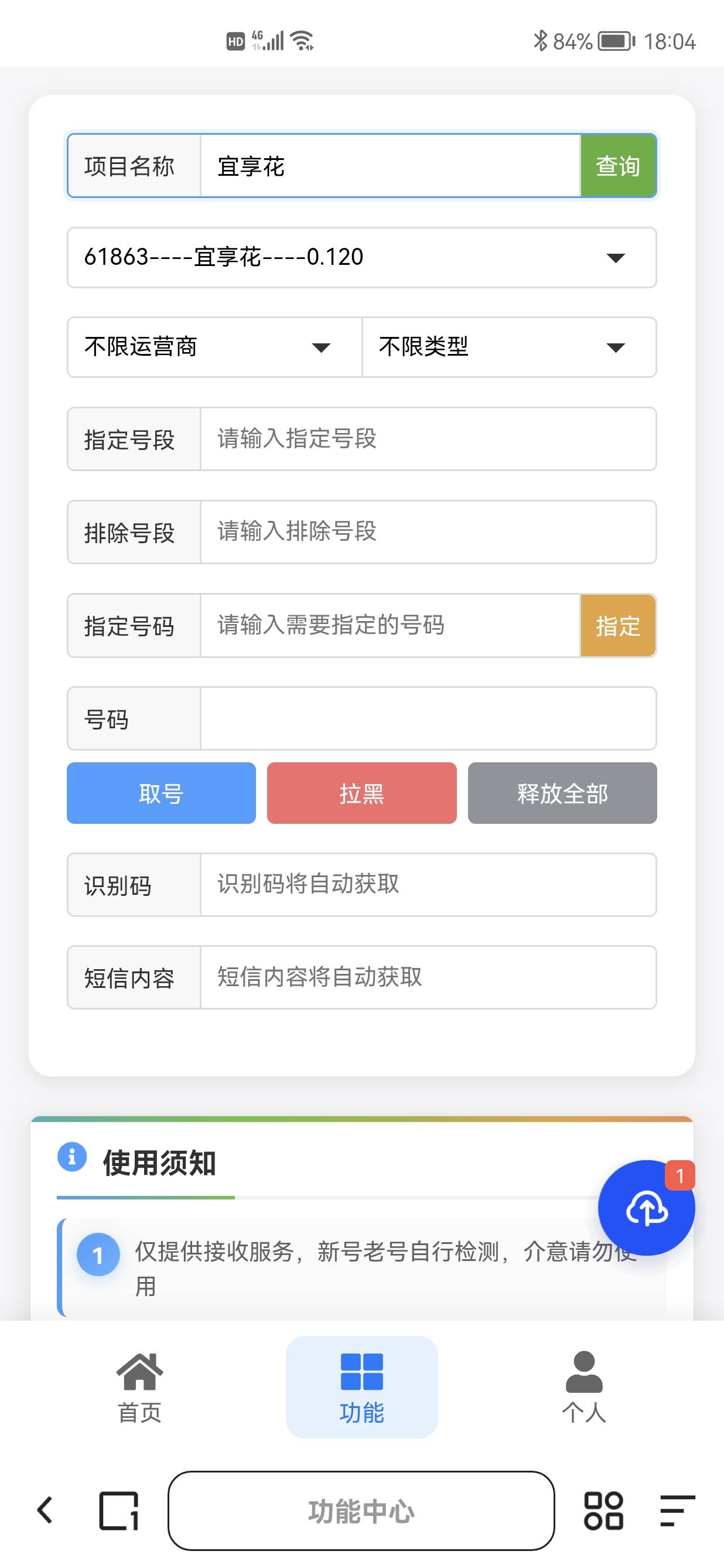The height and width of the screenshot is (1568, 724).
Task: Click into the 排除号段 input field
Action: click(428, 532)
